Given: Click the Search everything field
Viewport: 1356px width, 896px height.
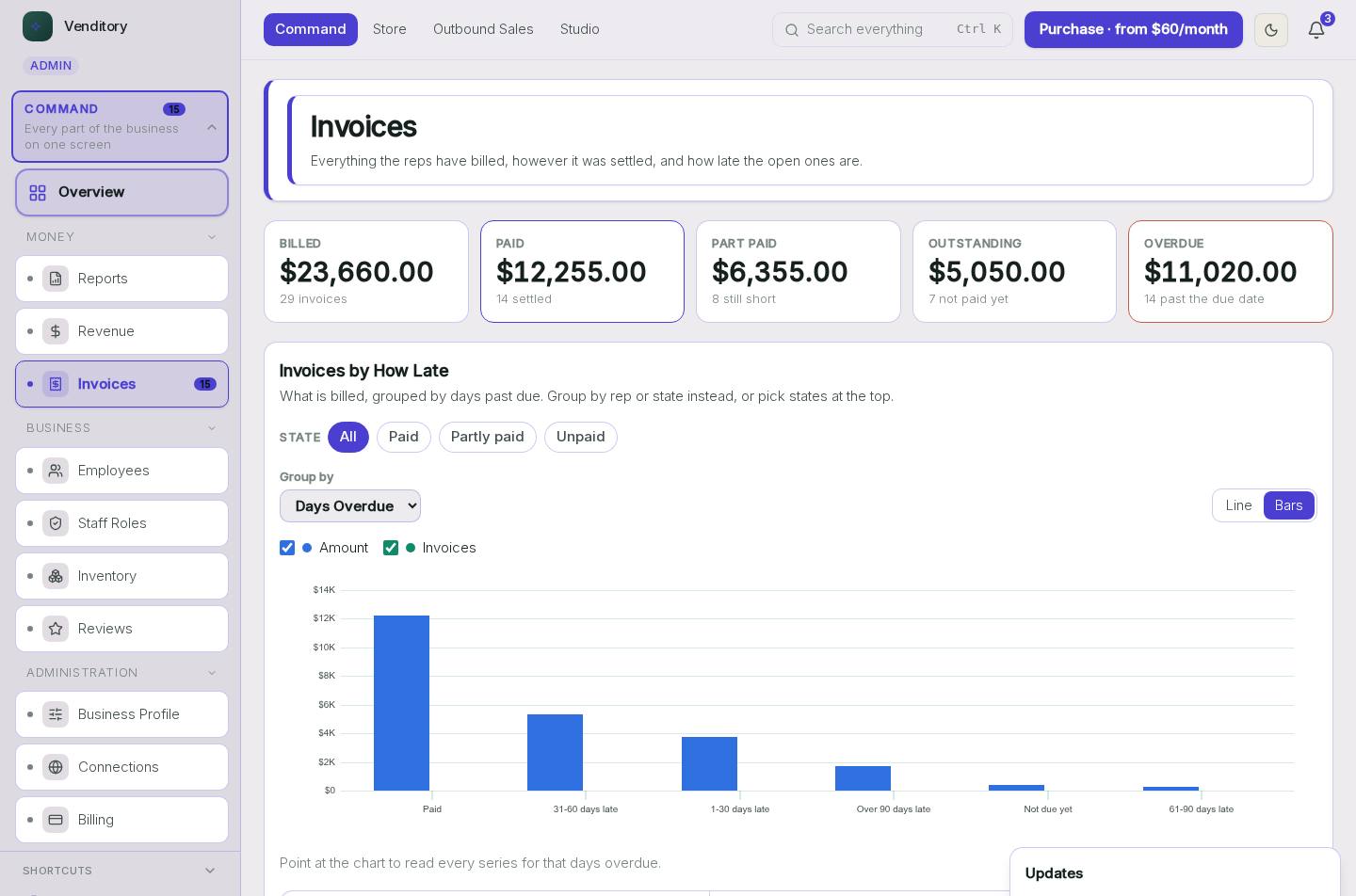Looking at the screenshot, I should pos(893,30).
